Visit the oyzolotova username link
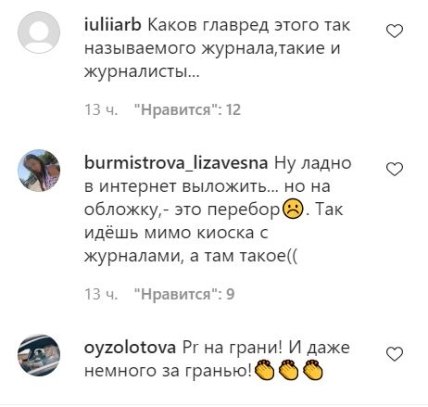Screen dimensions: 428x407 130,349
